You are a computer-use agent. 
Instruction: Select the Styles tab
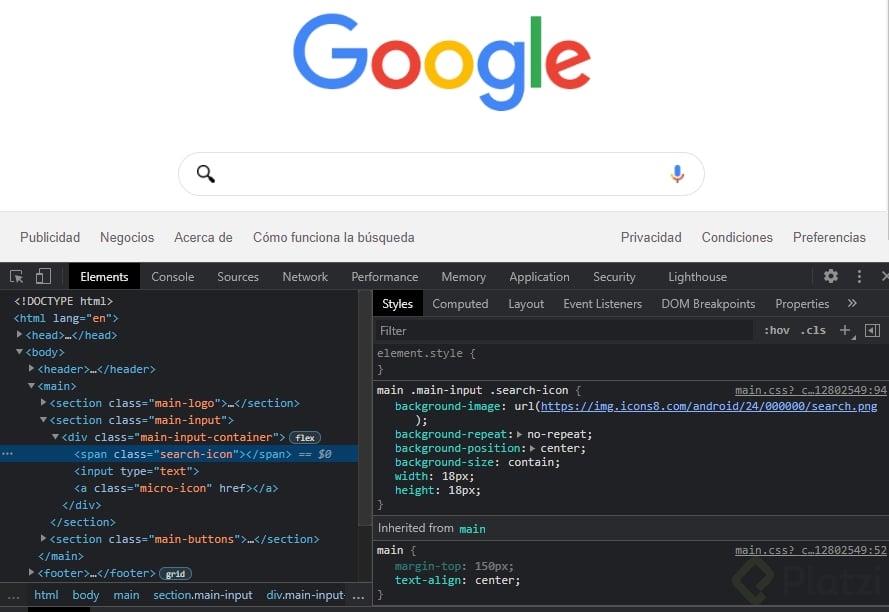(397, 304)
